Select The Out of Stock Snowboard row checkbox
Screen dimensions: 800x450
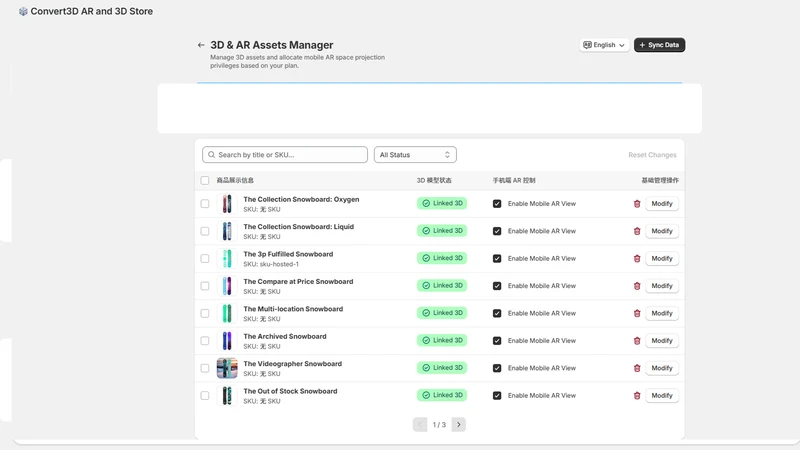[205, 395]
